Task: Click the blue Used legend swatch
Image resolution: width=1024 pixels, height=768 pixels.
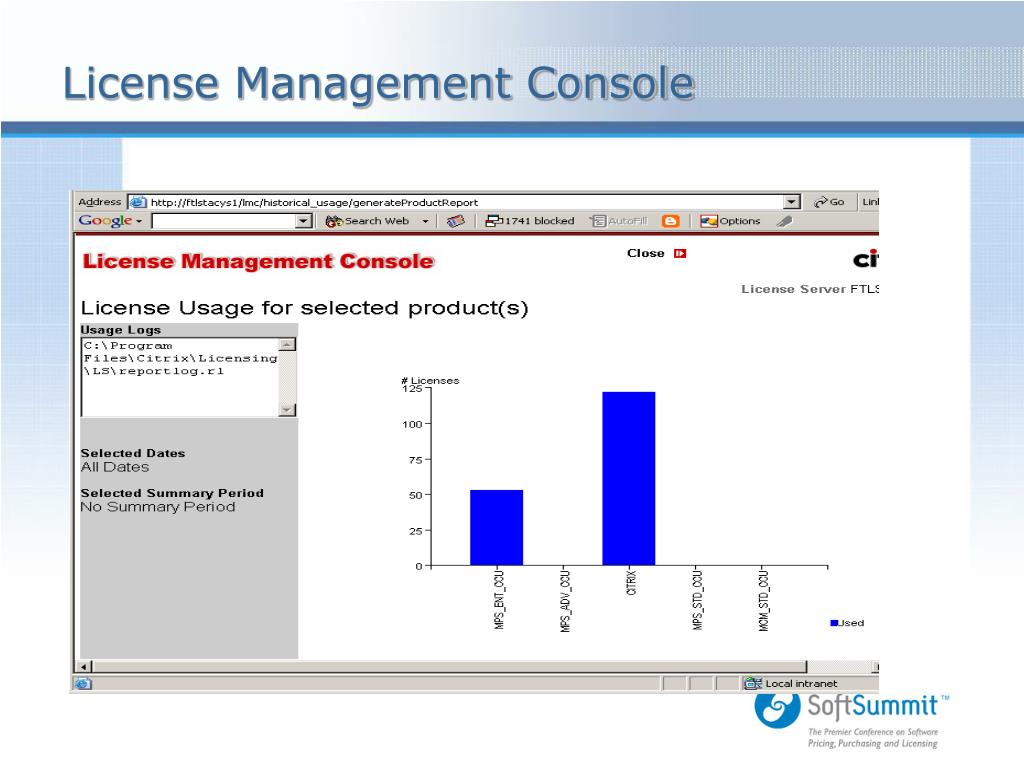Action: pyautogui.click(x=834, y=623)
